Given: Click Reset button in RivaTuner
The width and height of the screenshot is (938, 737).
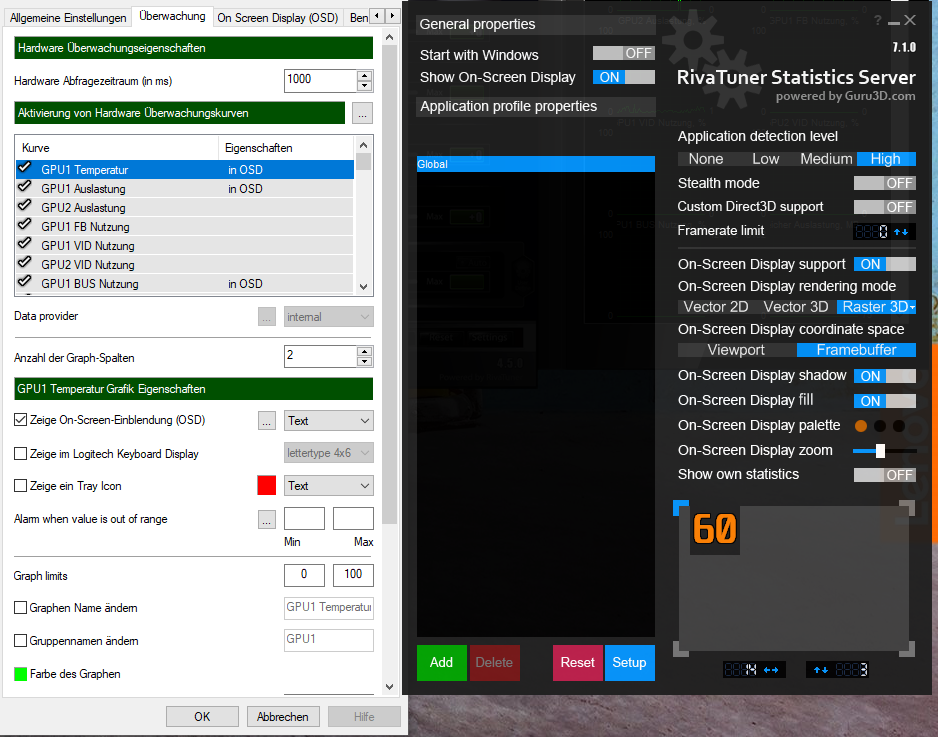Looking at the screenshot, I should point(577,663).
